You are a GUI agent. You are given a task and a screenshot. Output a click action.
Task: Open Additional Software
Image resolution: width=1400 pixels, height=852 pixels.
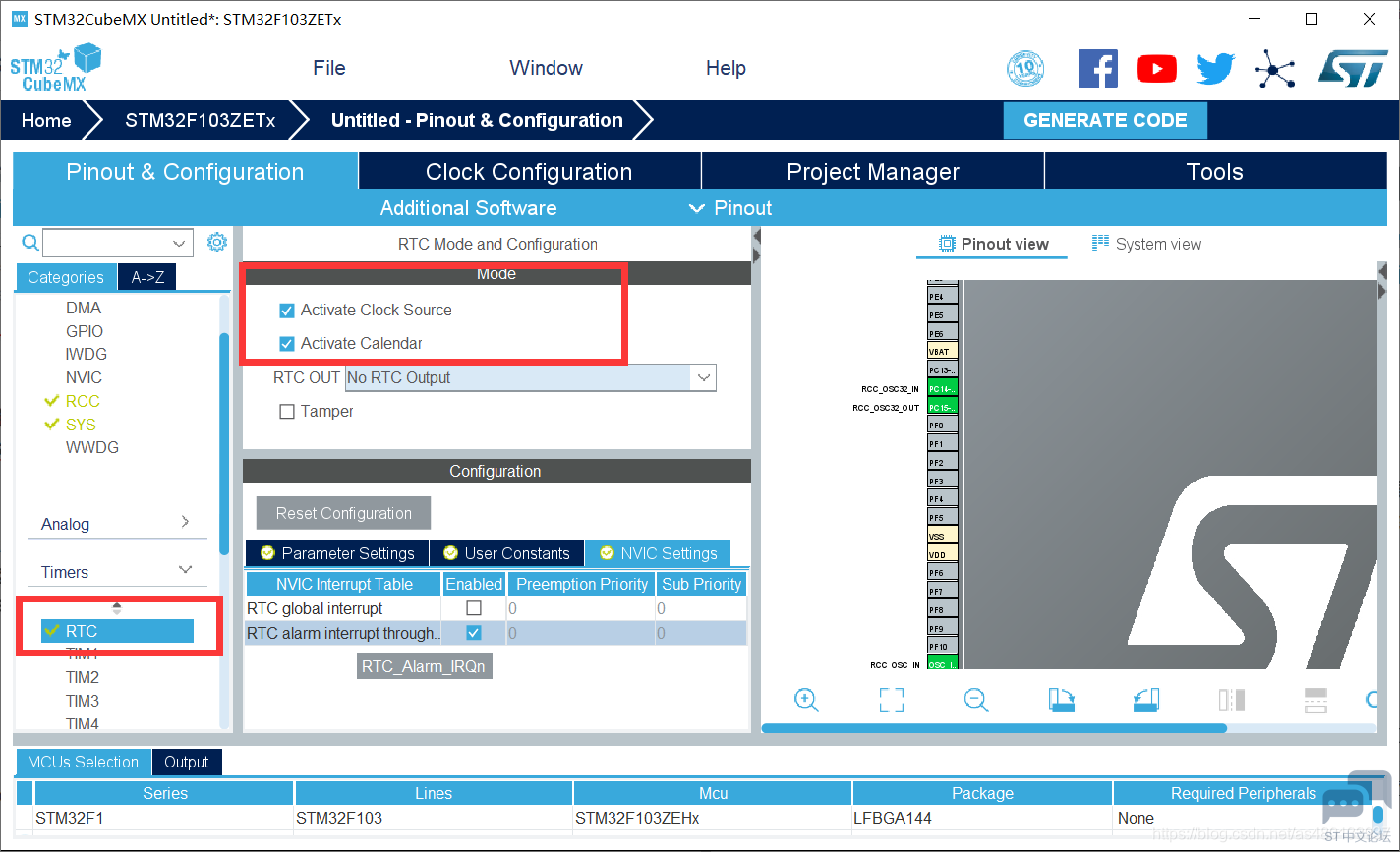click(x=468, y=208)
